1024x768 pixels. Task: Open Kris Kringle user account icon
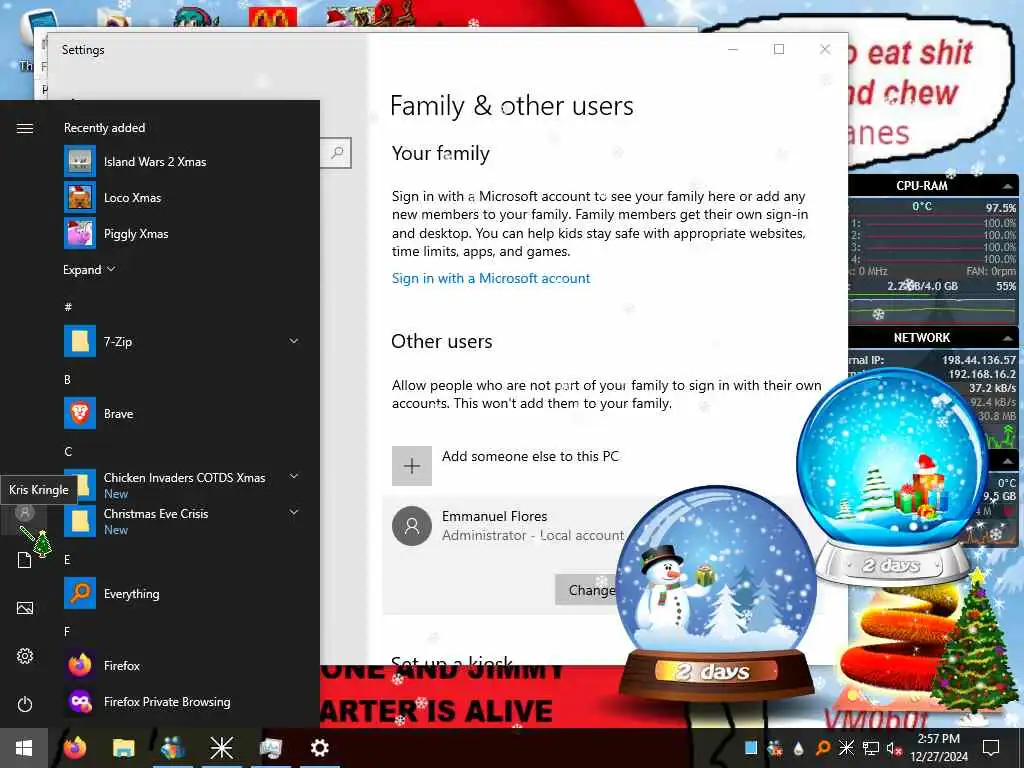pos(25,513)
